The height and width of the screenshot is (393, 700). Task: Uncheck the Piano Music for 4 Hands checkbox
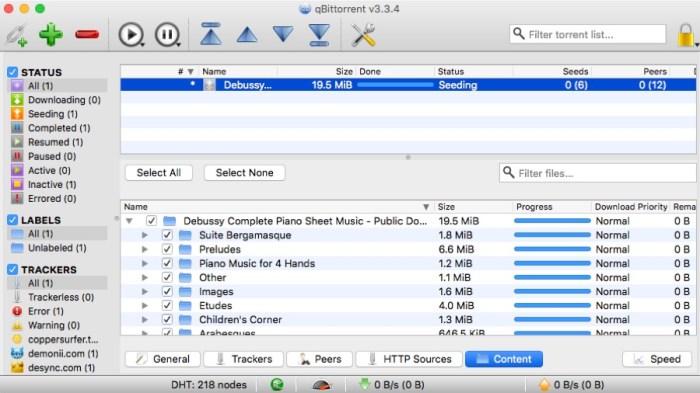pos(167,263)
